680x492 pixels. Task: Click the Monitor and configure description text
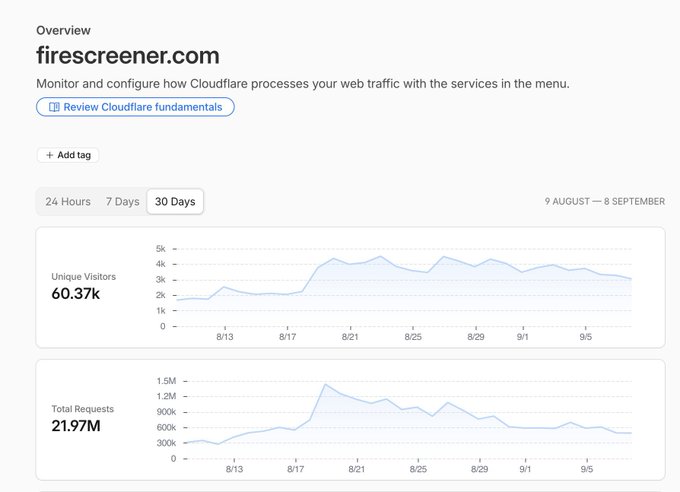(303, 83)
